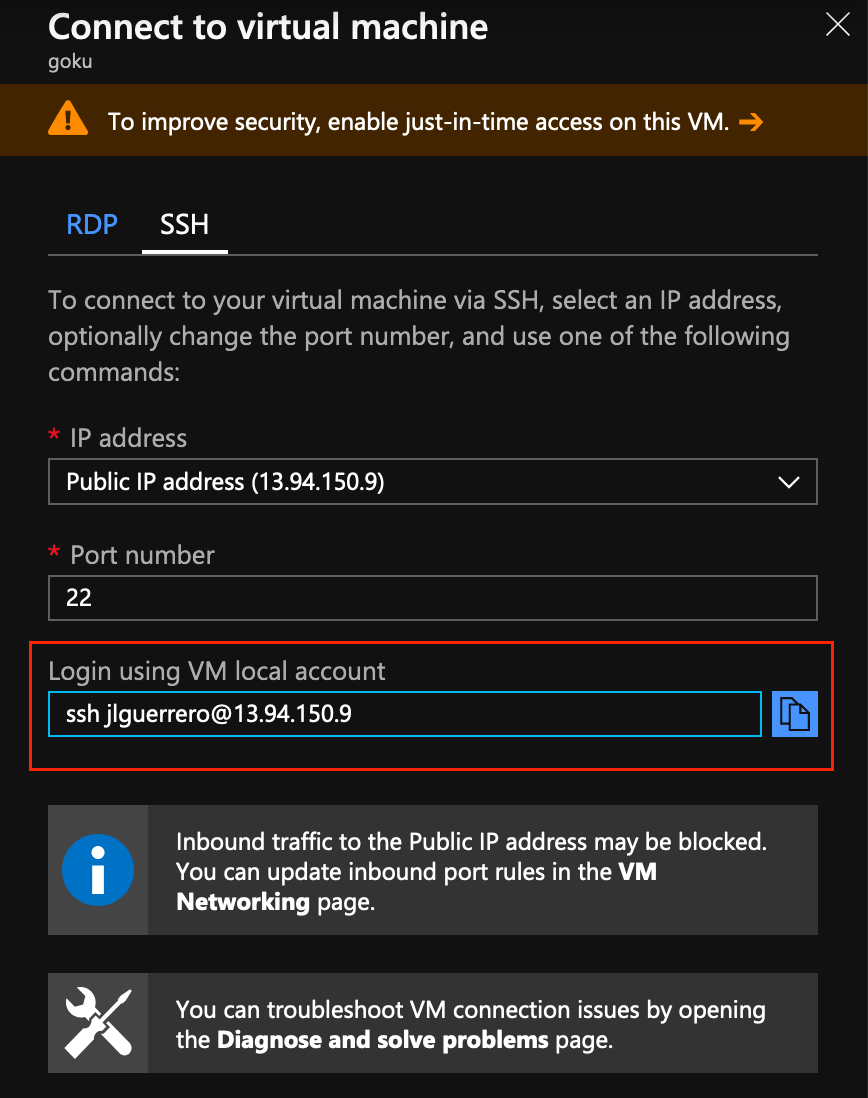Click the Port number input field
This screenshot has width=868, height=1098.
coord(432,598)
